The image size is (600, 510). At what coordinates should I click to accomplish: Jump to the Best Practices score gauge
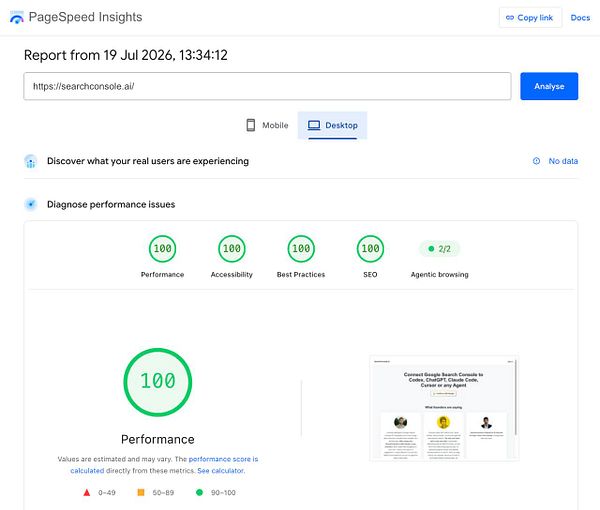pos(301,249)
